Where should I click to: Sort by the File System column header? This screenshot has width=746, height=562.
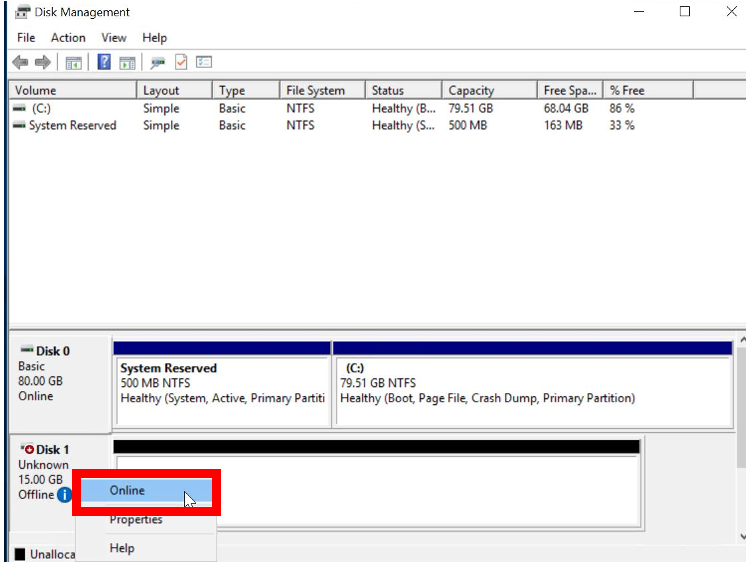click(x=315, y=90)
